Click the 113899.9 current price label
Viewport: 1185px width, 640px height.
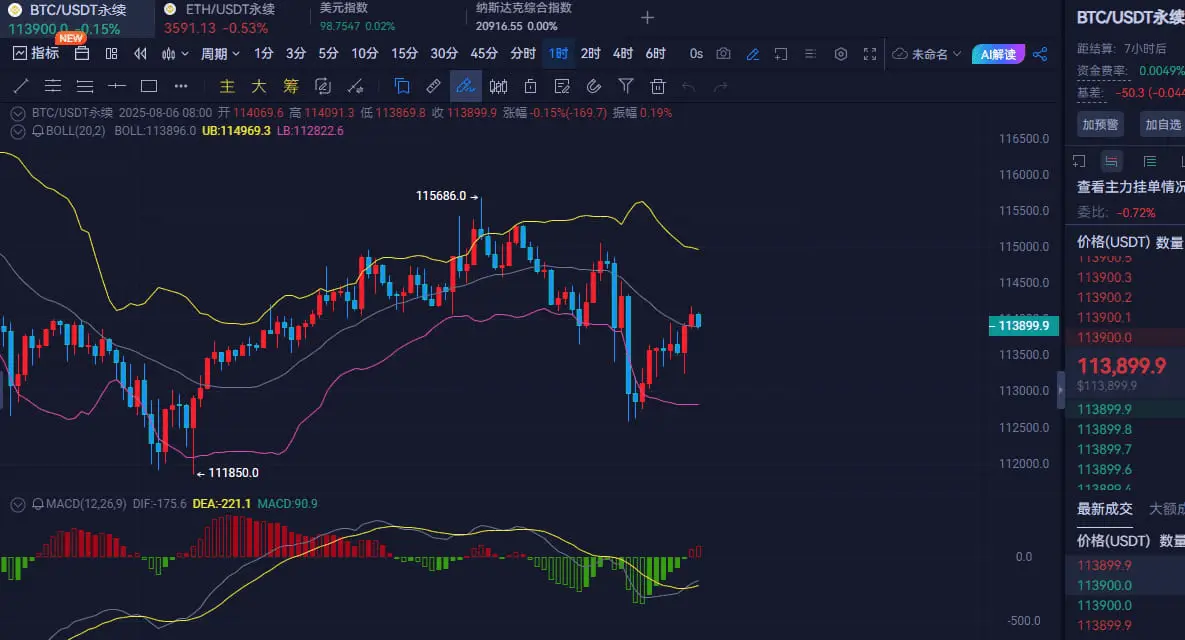1024,326
